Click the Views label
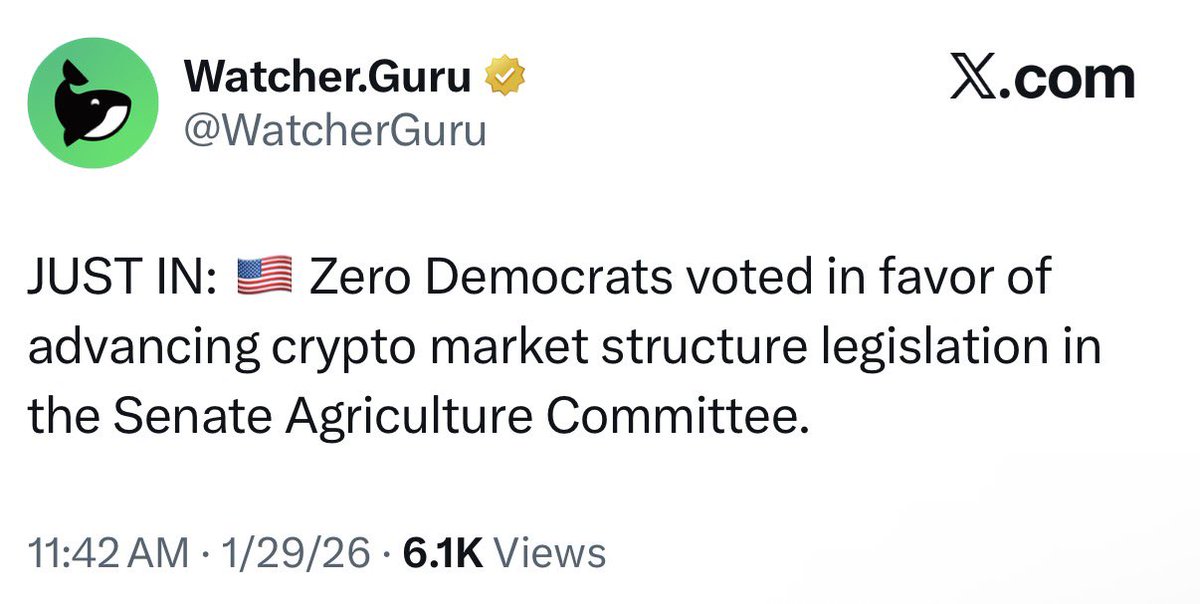Screen dimensions: 1200x604 (551, 551)
